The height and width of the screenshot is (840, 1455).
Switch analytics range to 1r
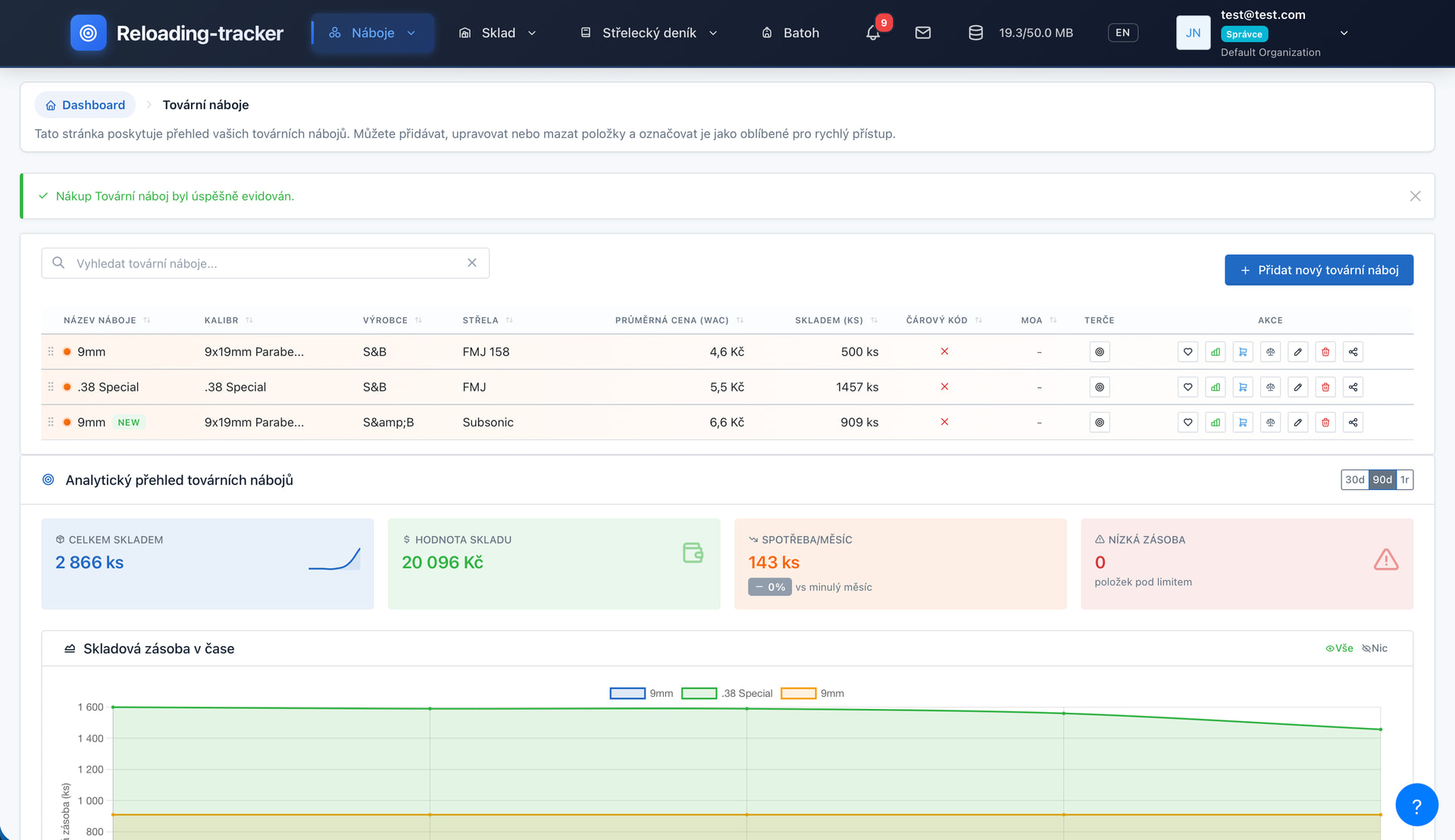pos(1404,479)
